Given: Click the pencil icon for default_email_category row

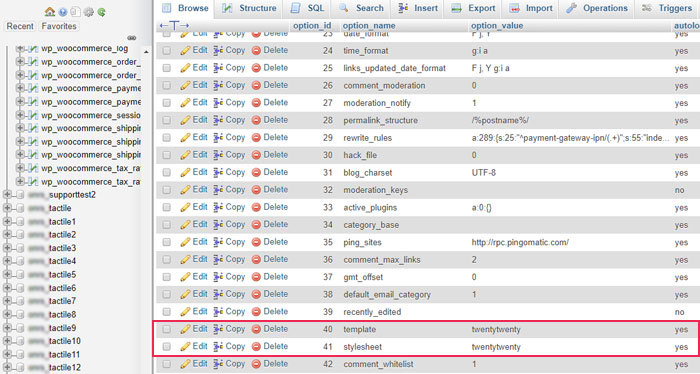Looking at the screenshot, I should pyautogui.click(x=185, y=294).
